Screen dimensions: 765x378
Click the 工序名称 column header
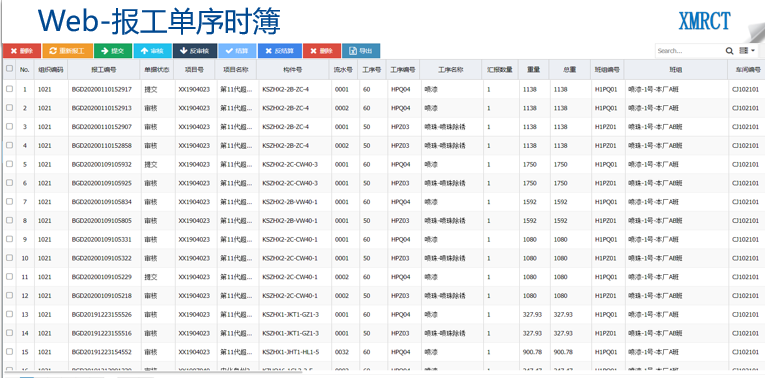(x=451, y=70)
